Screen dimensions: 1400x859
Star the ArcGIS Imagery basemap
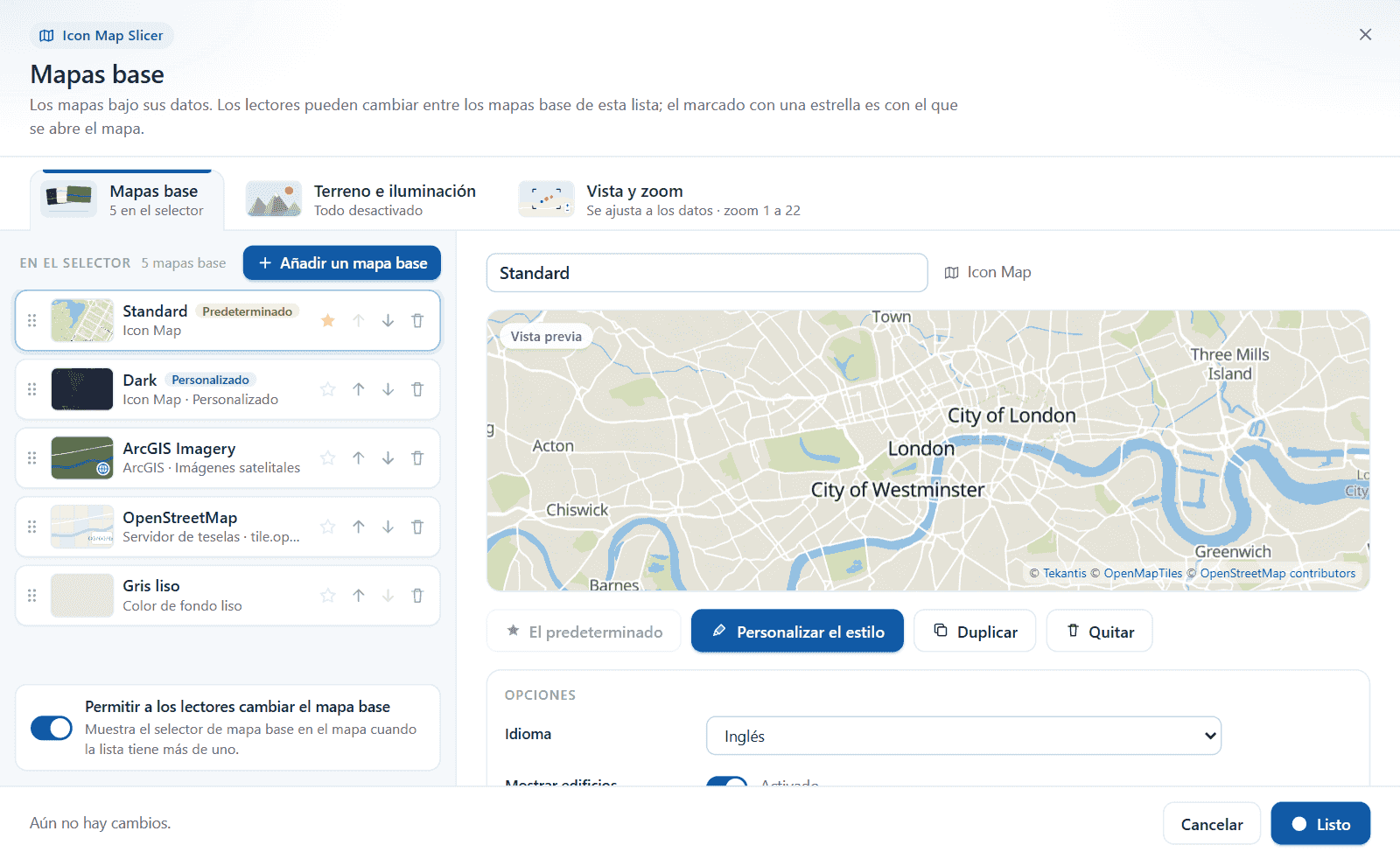[328, 457]
